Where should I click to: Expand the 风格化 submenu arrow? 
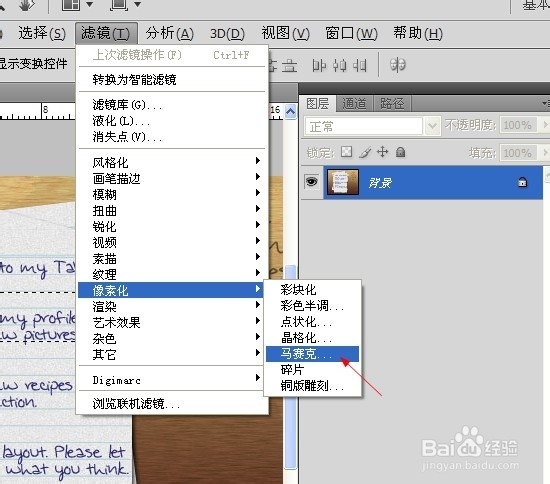tap(258, 161)
